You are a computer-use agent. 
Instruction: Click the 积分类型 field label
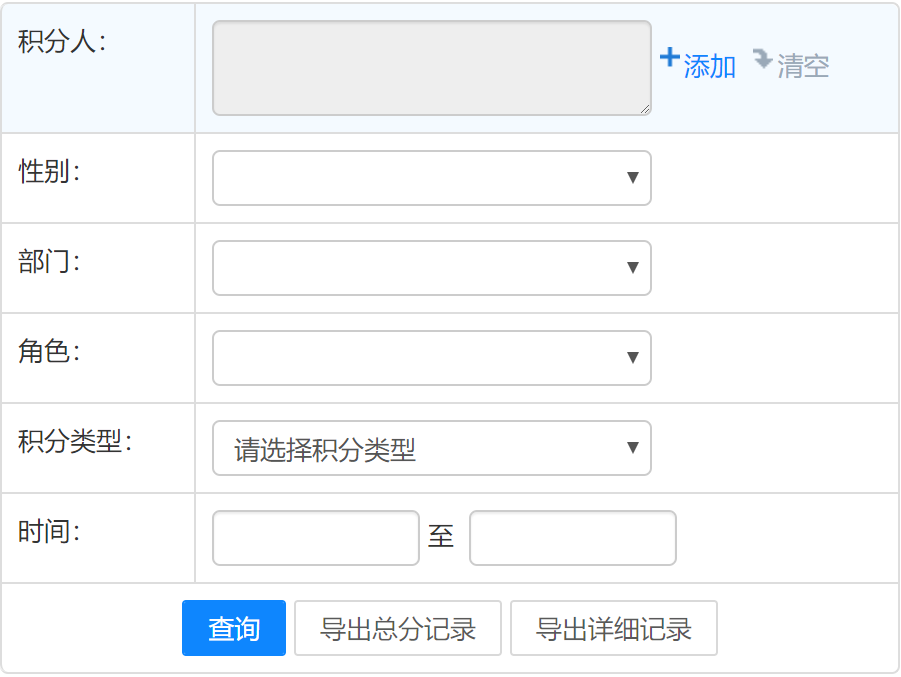(75, 442)
